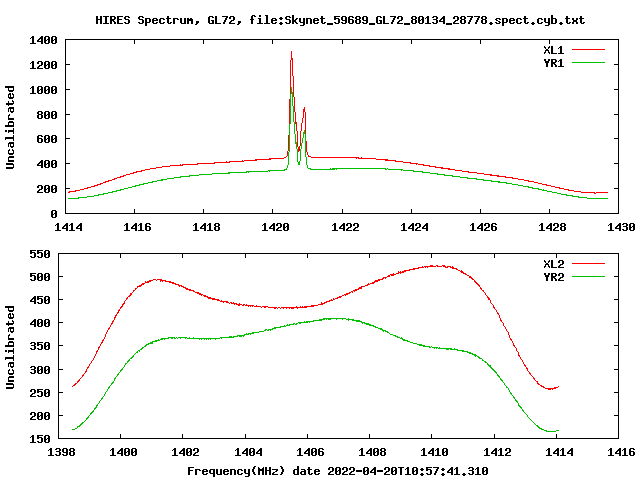Image resolution: width=640 pixels, height=480 pixels.
Task: Click the 1000 y-axis tick label
Action: [x=43, y=90]
